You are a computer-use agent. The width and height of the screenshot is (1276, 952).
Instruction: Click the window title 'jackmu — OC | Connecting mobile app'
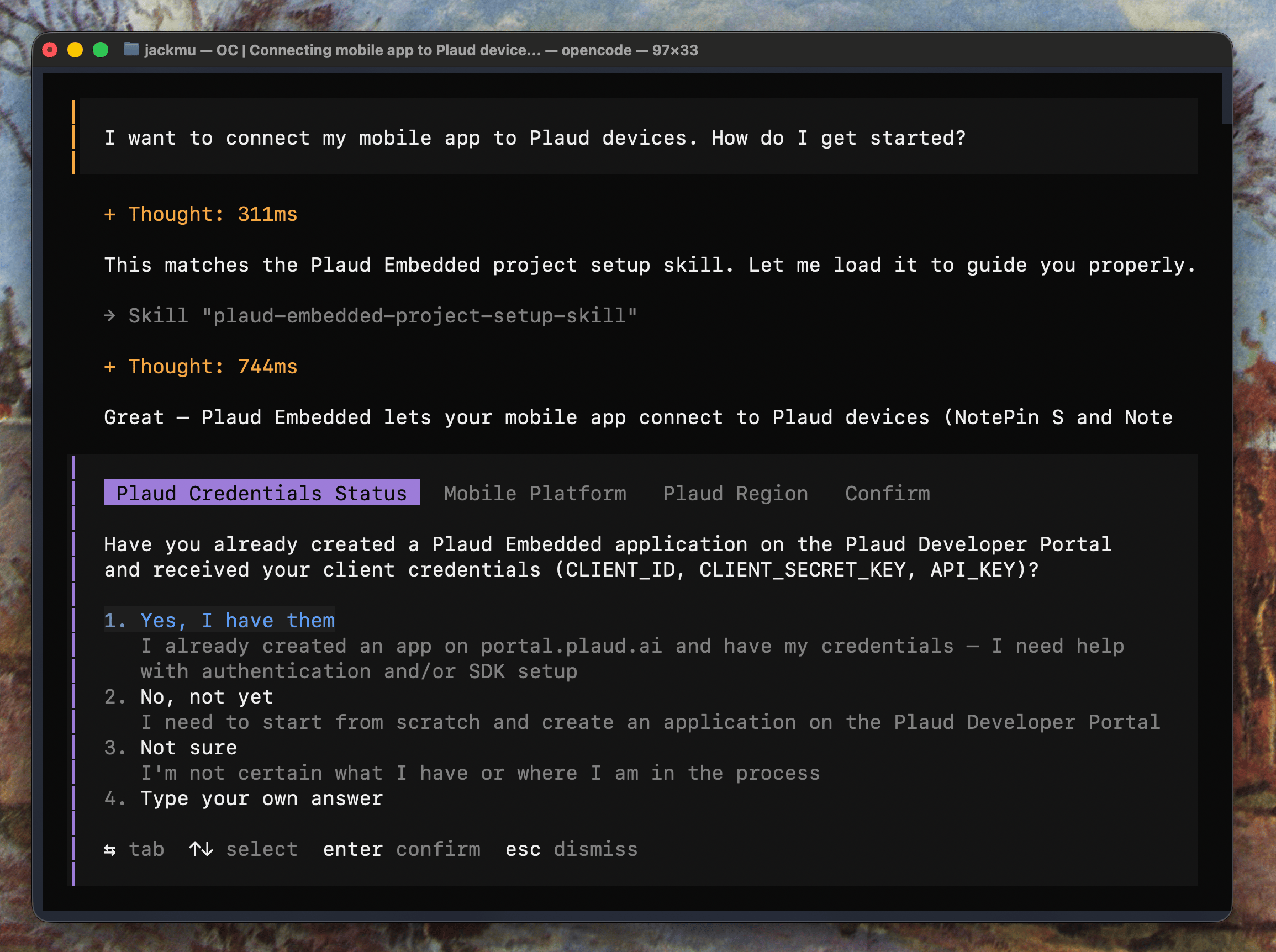tap(421, 50)
